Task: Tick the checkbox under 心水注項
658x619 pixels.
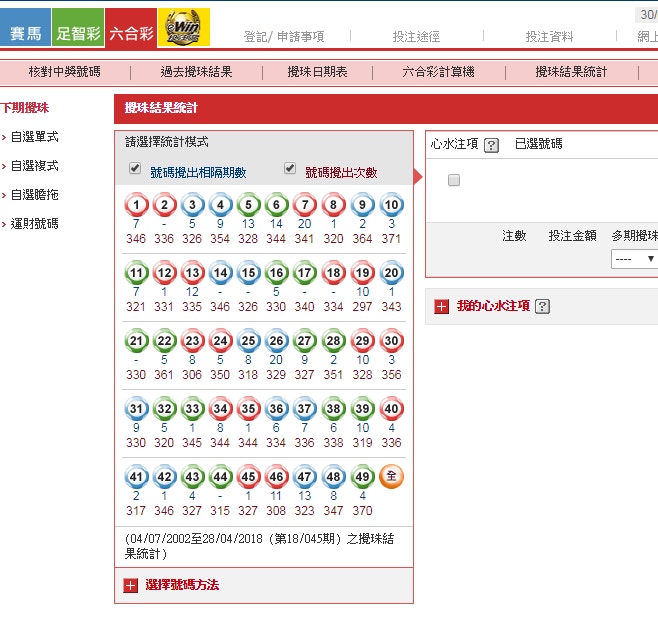Action: pos(454,180)
